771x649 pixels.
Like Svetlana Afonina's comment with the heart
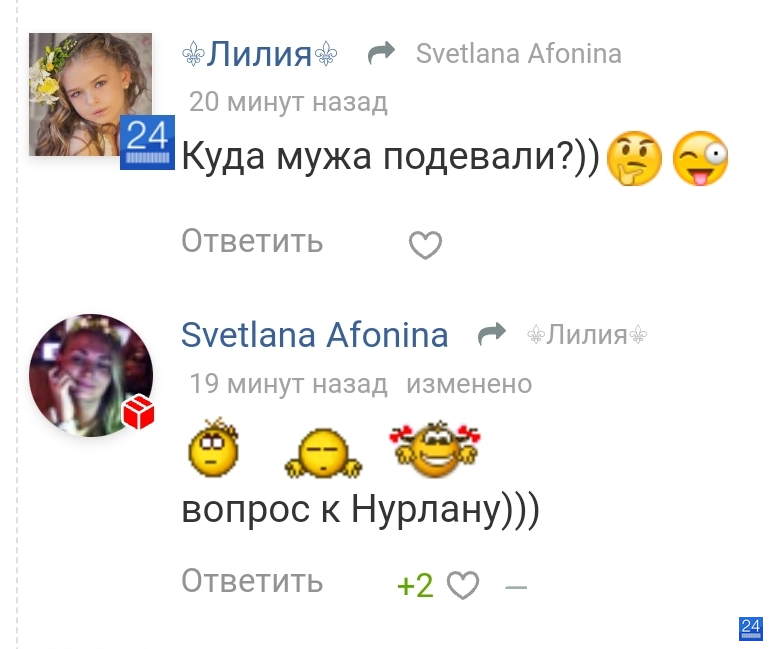463,585
